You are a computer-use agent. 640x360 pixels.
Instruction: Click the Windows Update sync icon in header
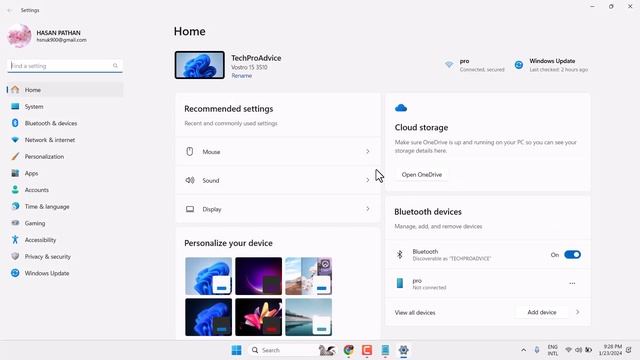519,65
